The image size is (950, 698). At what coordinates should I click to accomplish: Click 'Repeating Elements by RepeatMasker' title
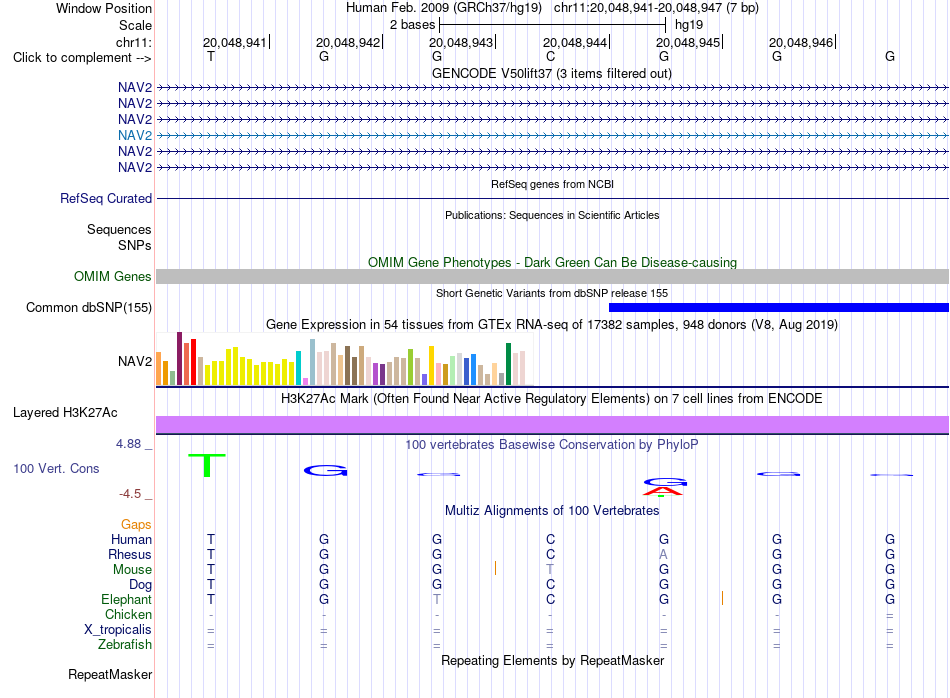tap(552, 660)
